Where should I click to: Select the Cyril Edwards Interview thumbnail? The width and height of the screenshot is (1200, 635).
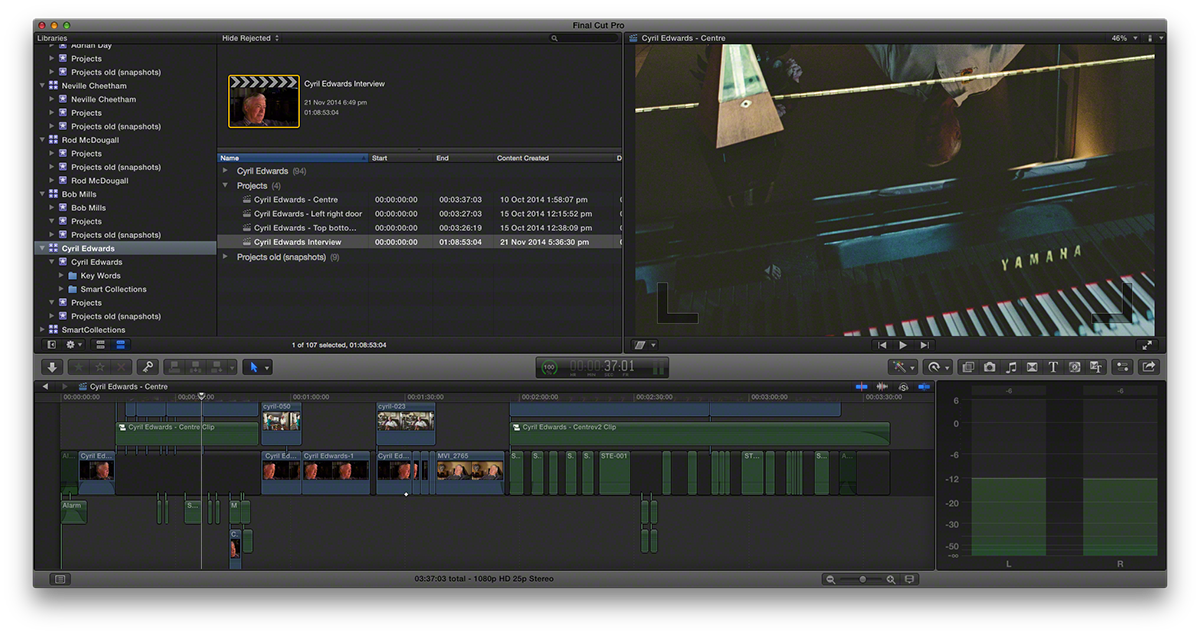263,101
